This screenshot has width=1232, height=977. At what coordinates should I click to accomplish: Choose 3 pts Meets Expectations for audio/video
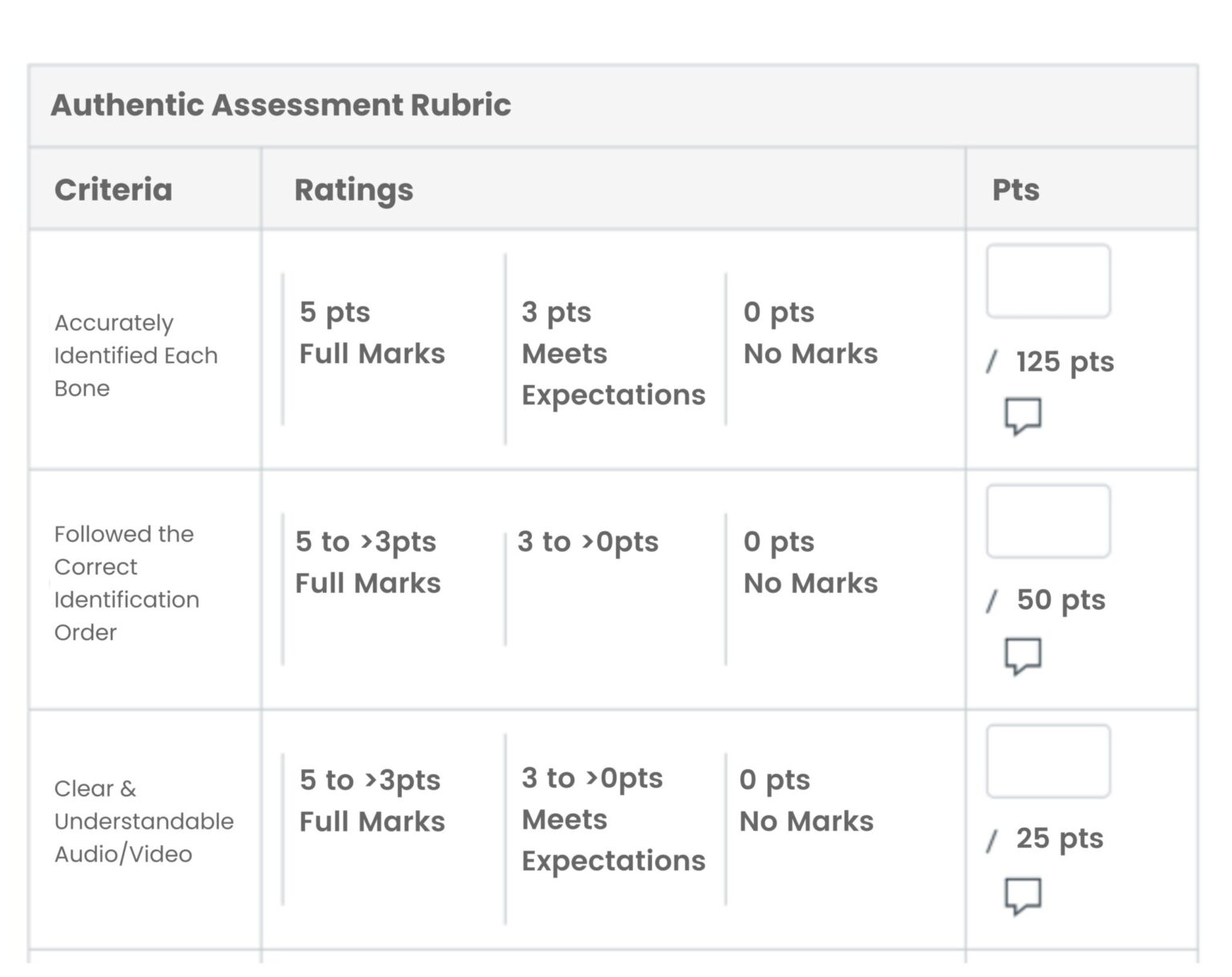(x=614, y=818)
